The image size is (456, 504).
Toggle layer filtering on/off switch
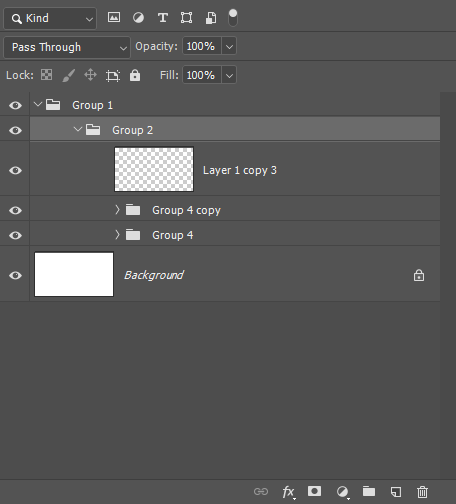tap(233, 18)
